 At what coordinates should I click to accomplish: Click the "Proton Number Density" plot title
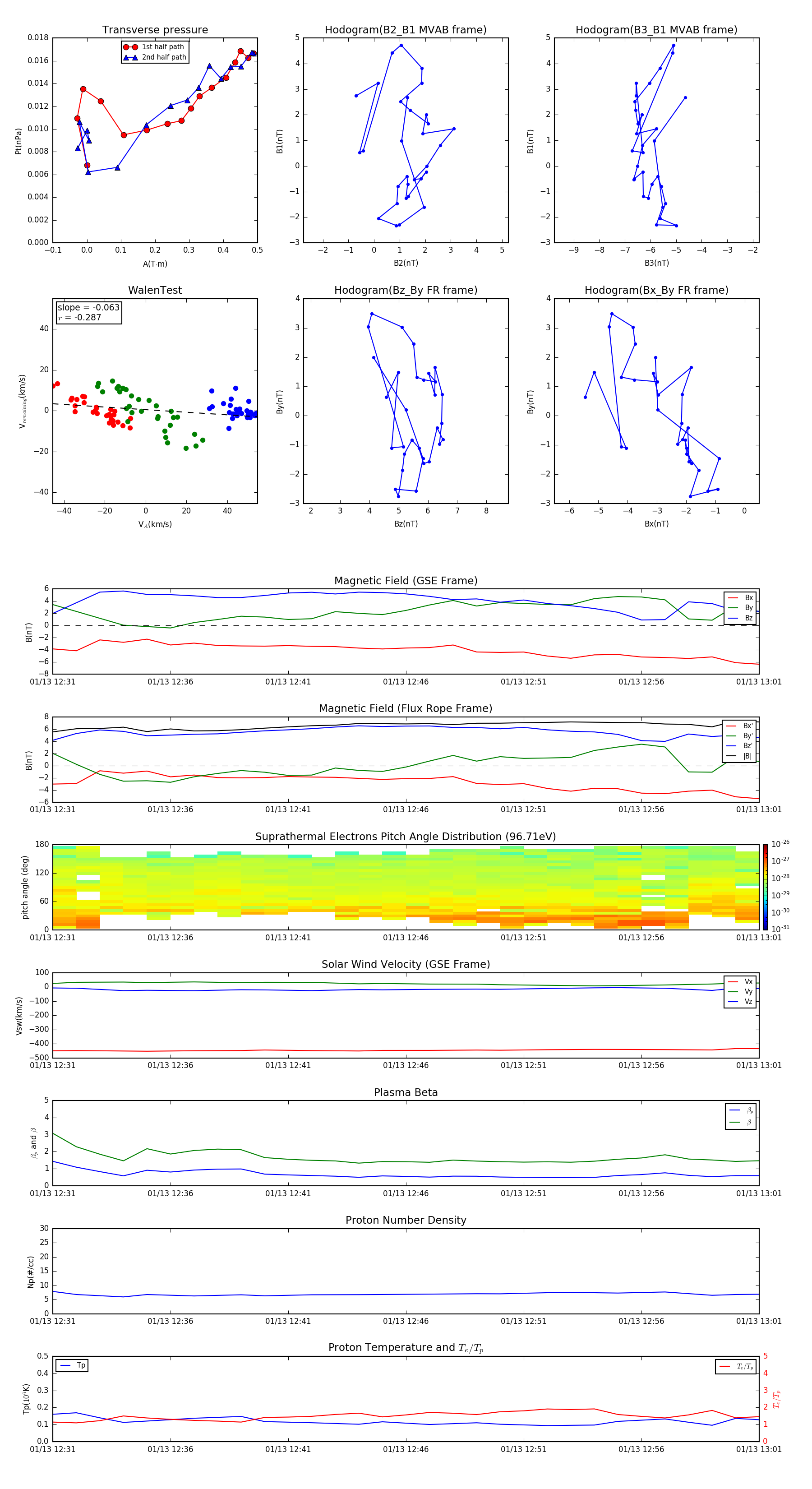pyautogui.click(x=406, y=1220)
